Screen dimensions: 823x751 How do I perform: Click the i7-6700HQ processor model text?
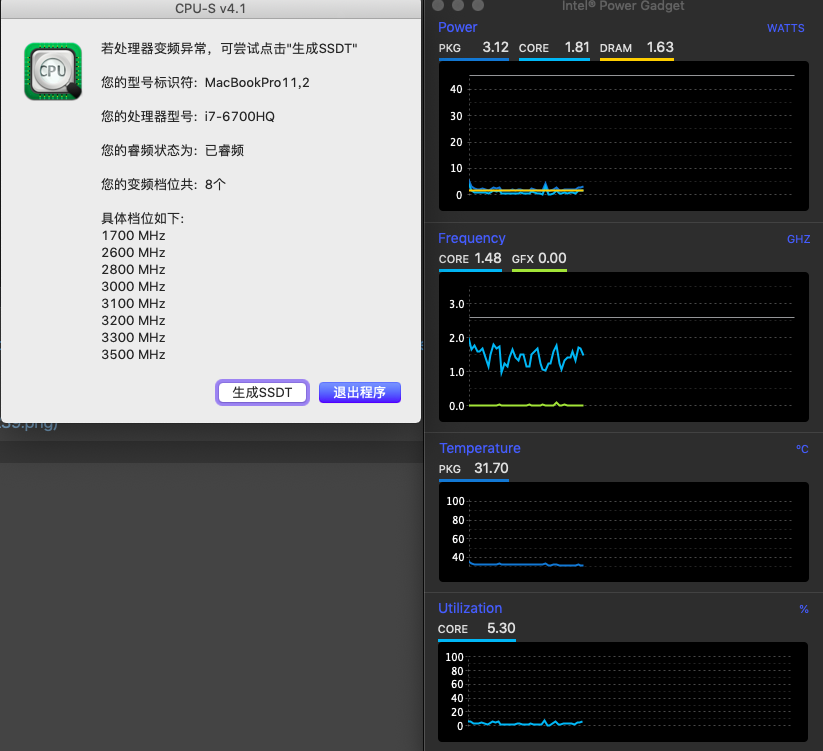239,117
